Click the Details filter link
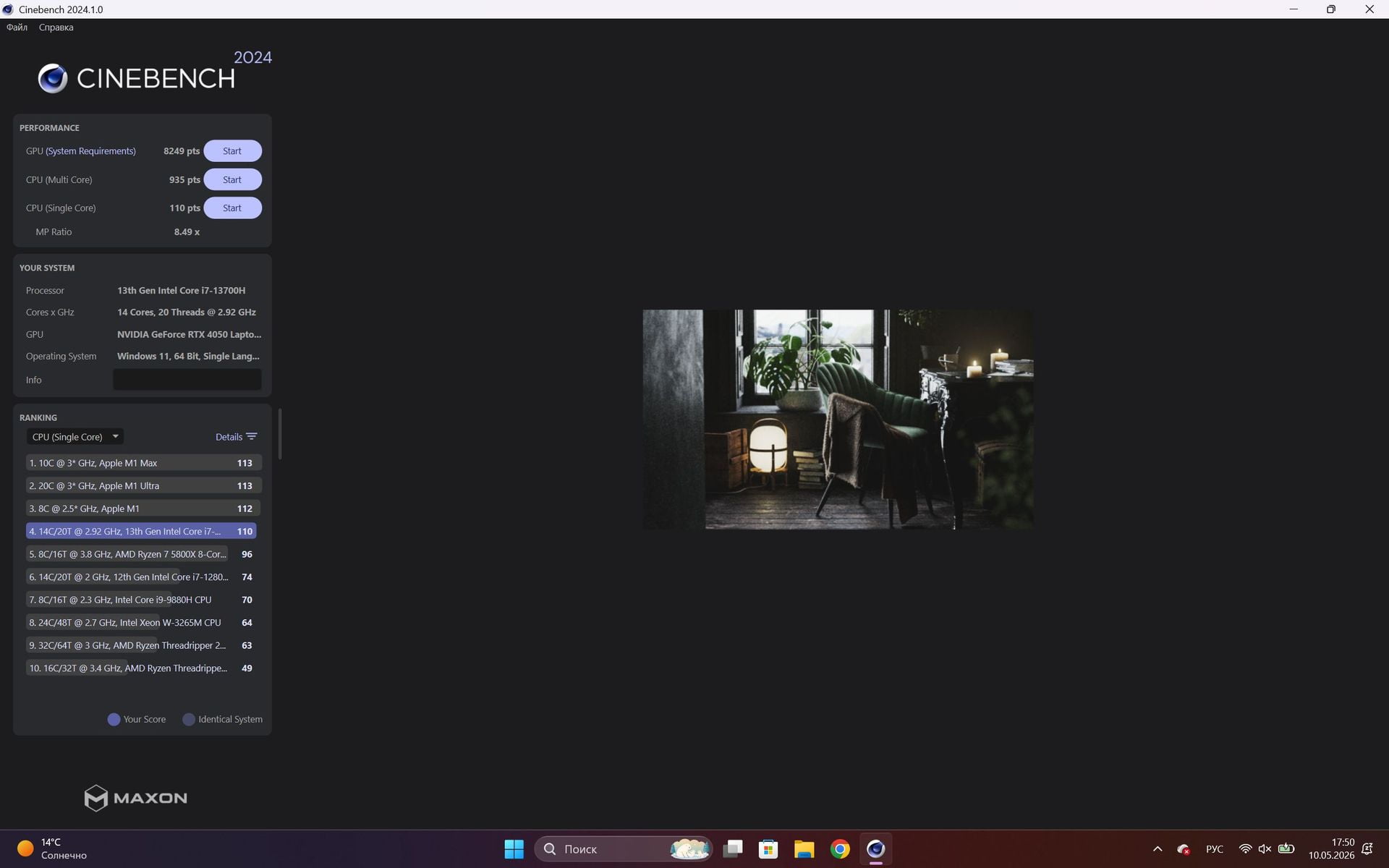 coord(229,437)
